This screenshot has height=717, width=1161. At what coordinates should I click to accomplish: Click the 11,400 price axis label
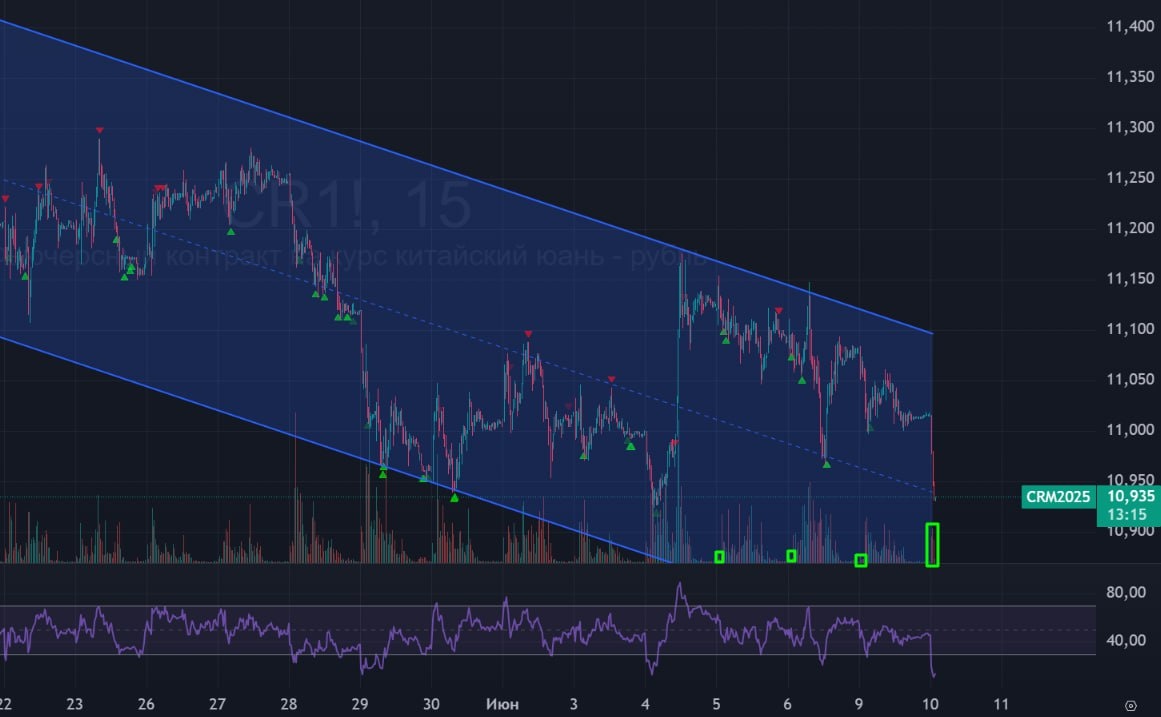[x=1130, y=27]
